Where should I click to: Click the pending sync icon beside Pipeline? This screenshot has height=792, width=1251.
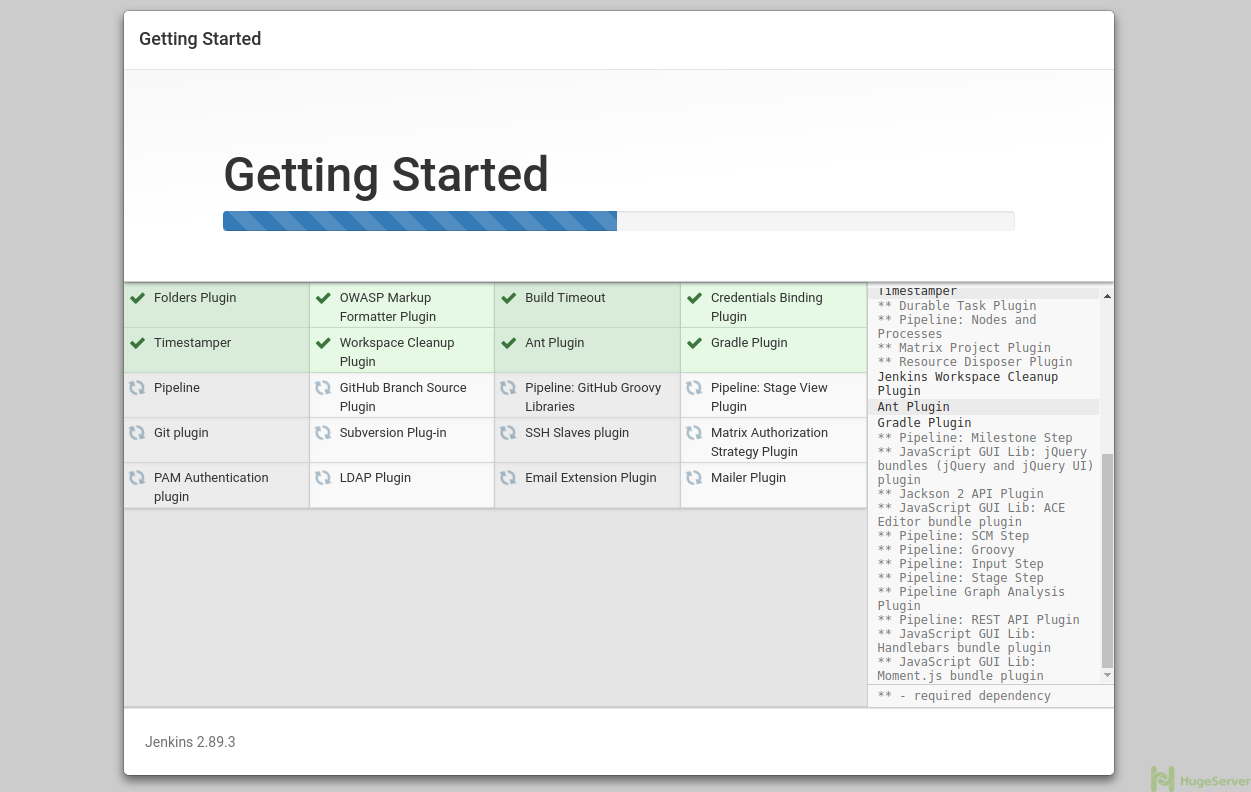click(137, 388)
